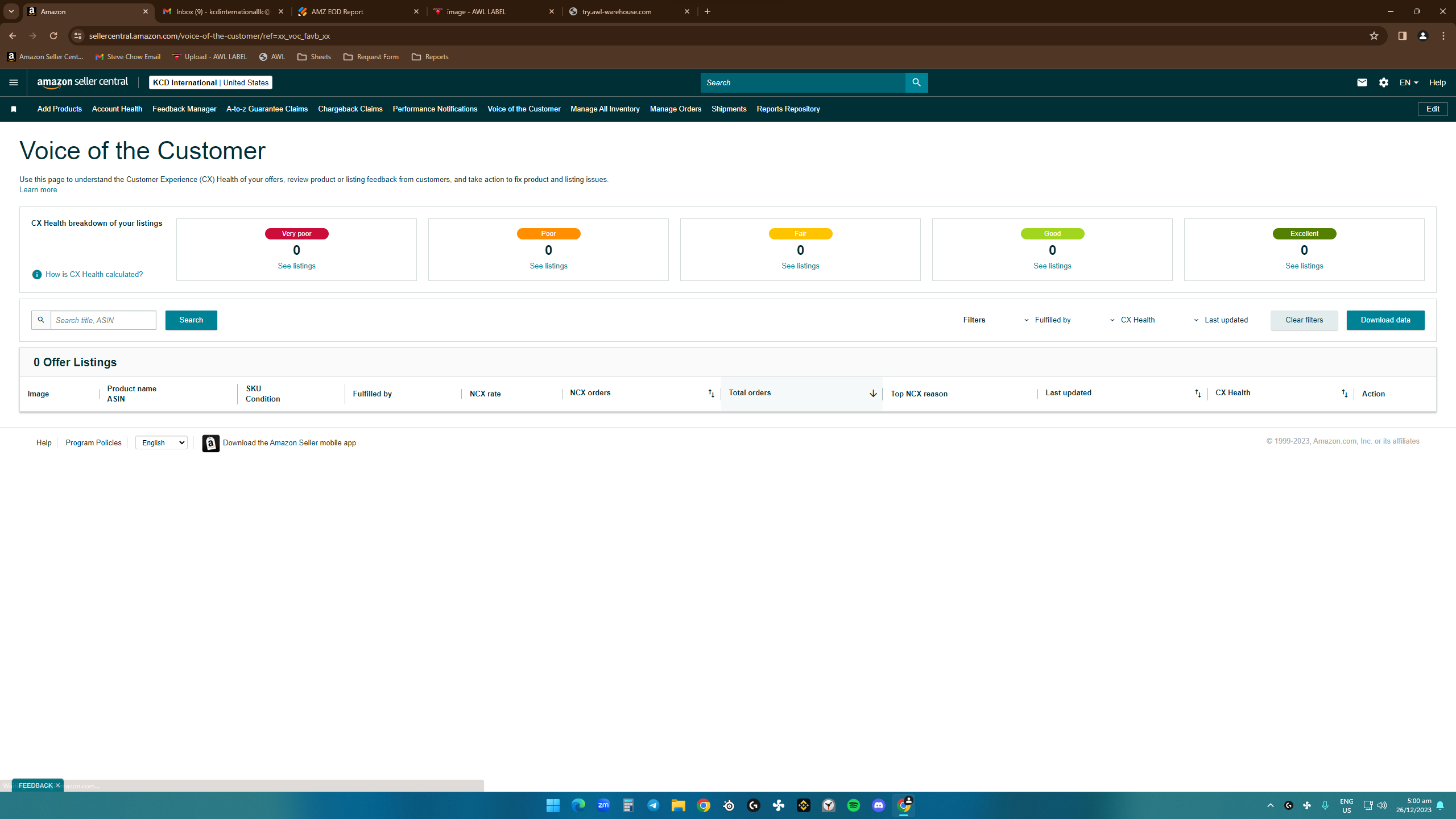See listings under Very poor
1456x819 pixels.
(296, 266)
